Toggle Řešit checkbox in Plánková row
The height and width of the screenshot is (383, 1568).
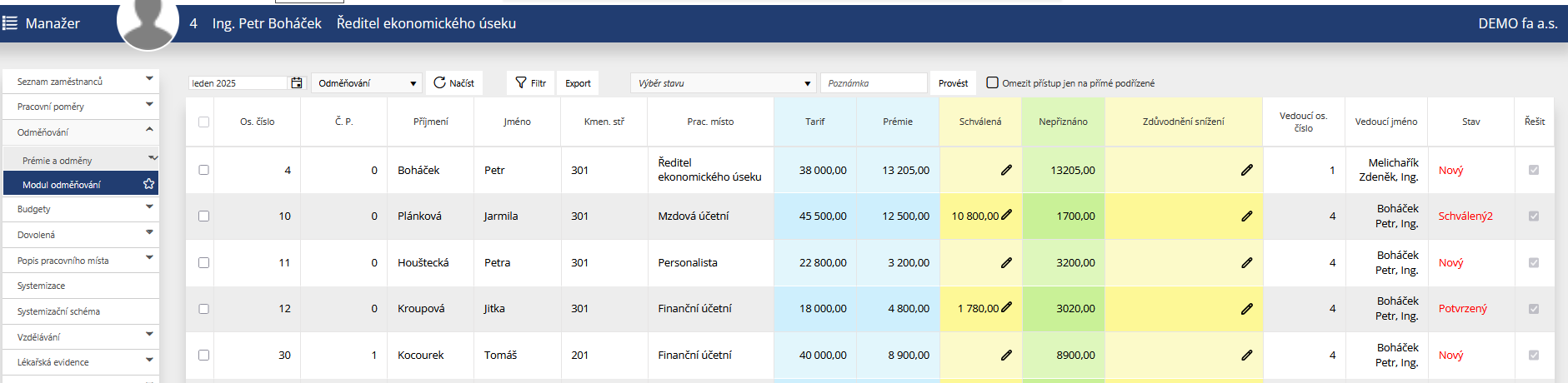click(1534, 216)
